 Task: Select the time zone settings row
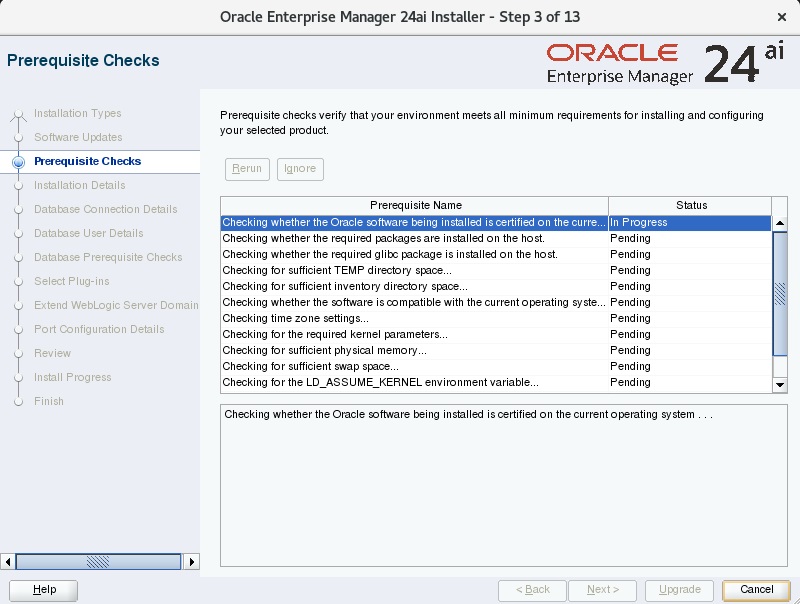click(496, 318)
